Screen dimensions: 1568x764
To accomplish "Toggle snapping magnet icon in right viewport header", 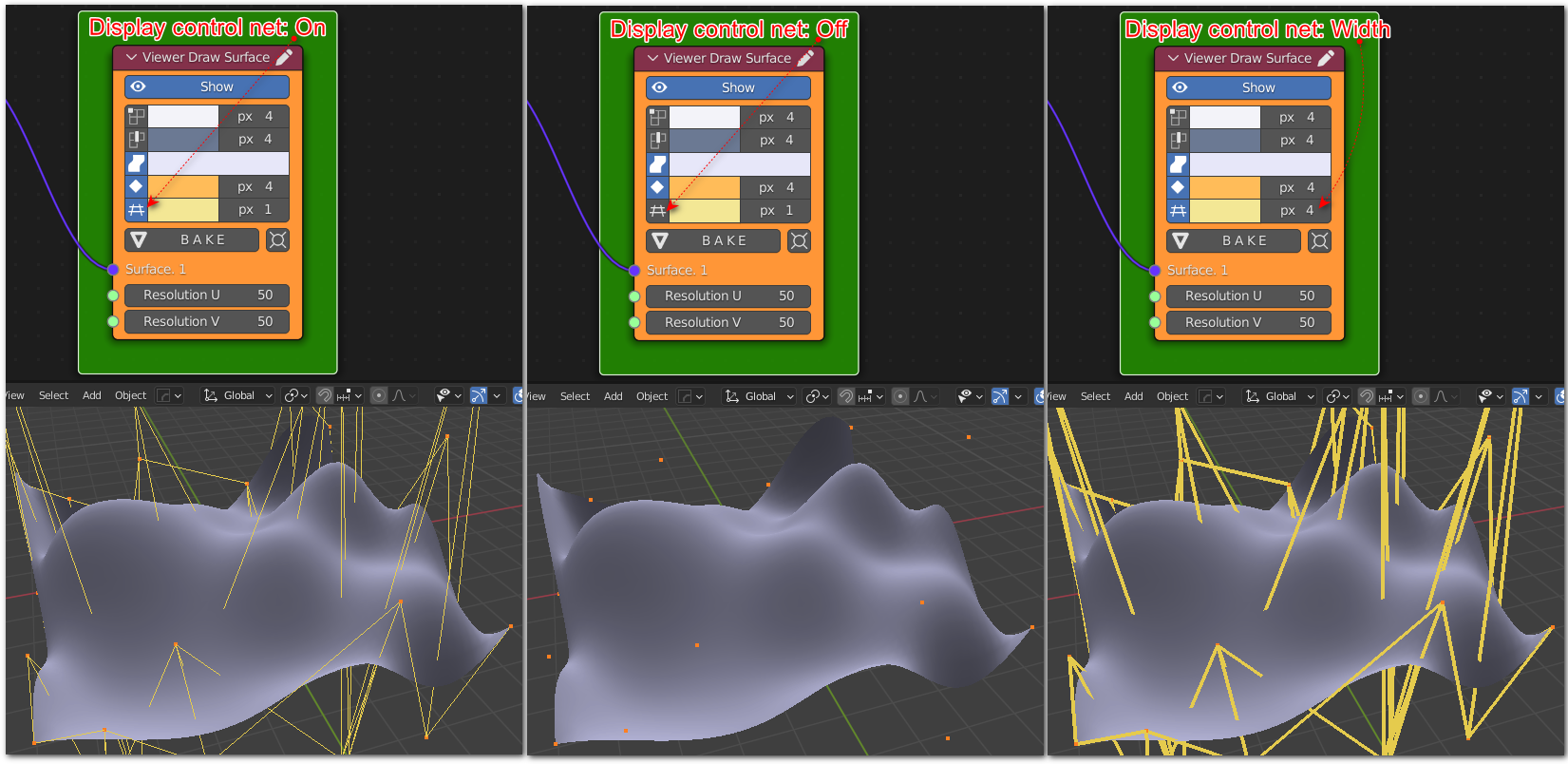I will click(1367, 396).
